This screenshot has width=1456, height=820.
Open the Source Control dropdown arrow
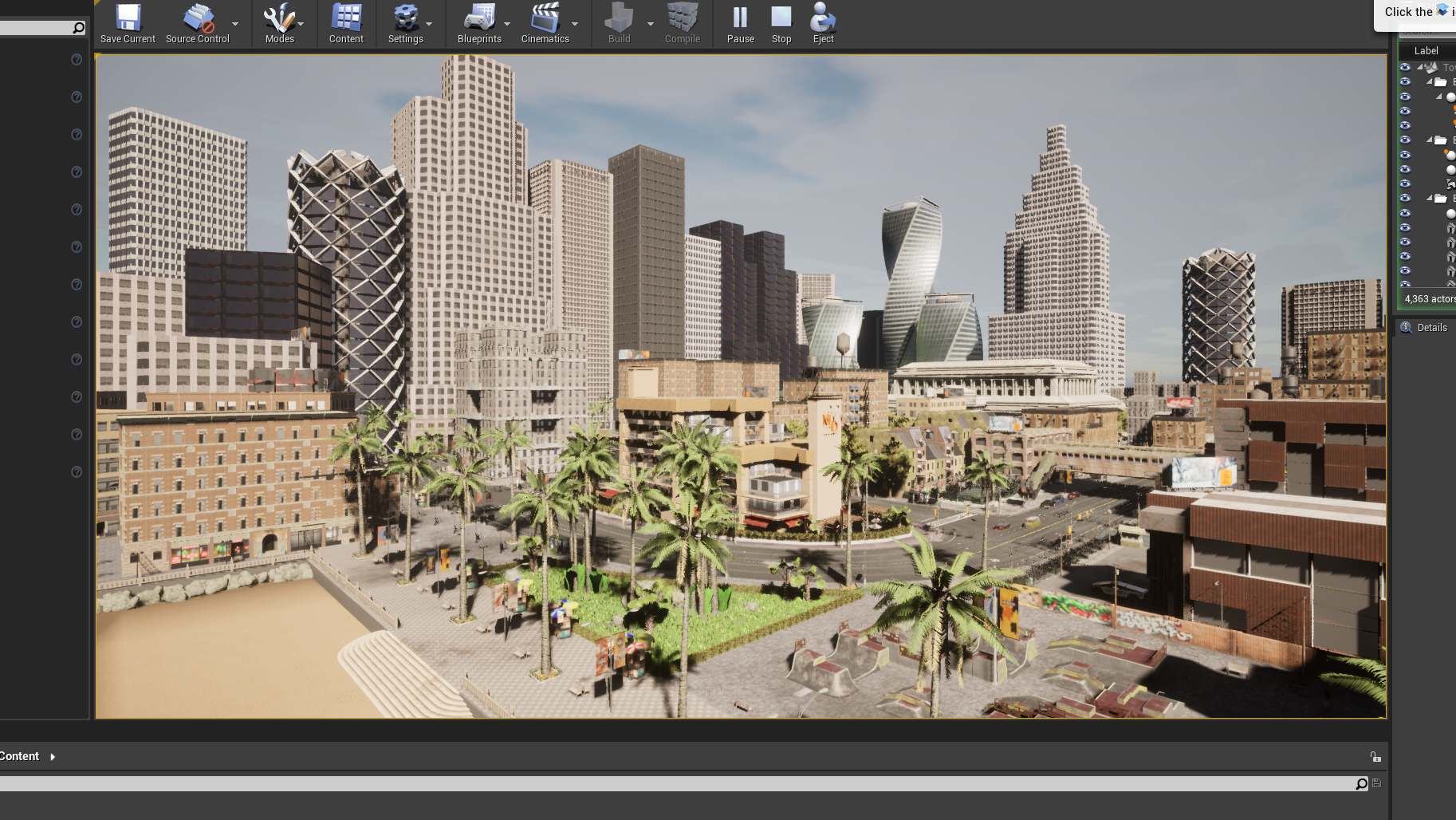tap(235, 24)
